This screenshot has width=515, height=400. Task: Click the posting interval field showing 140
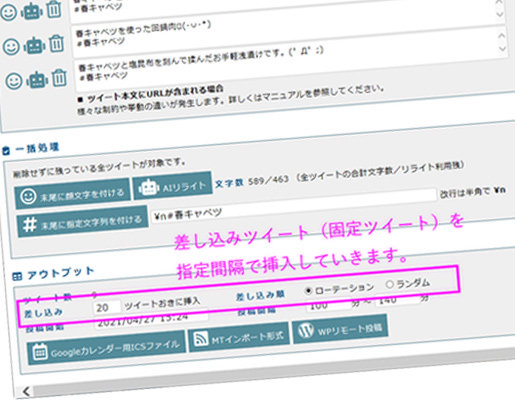pos(397,300)
